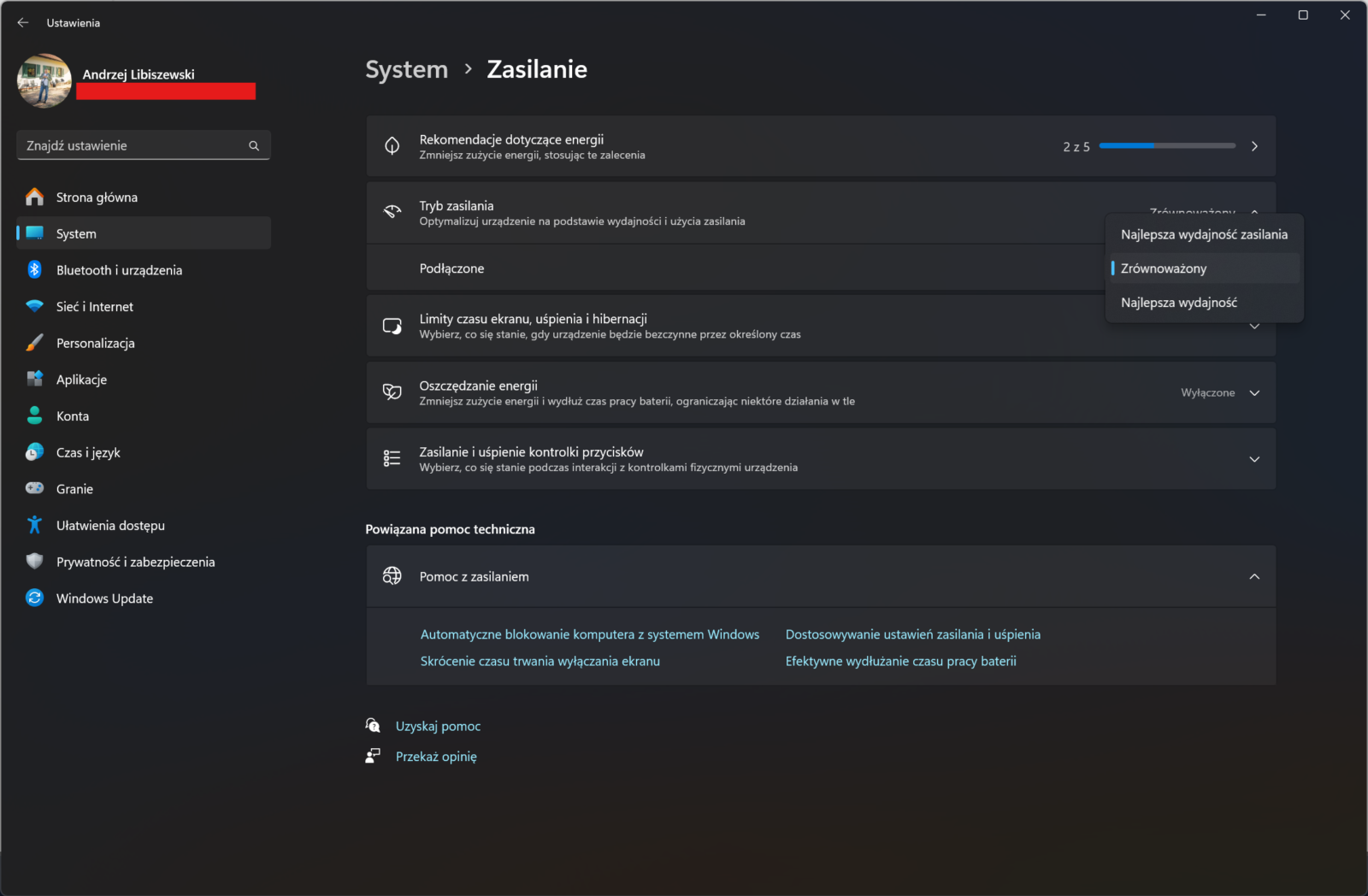Expand Limity czasu ekranu, uśpienia i hibernacji
The width and height of the screenshot is (1368, 896).
pos(1254,326)
